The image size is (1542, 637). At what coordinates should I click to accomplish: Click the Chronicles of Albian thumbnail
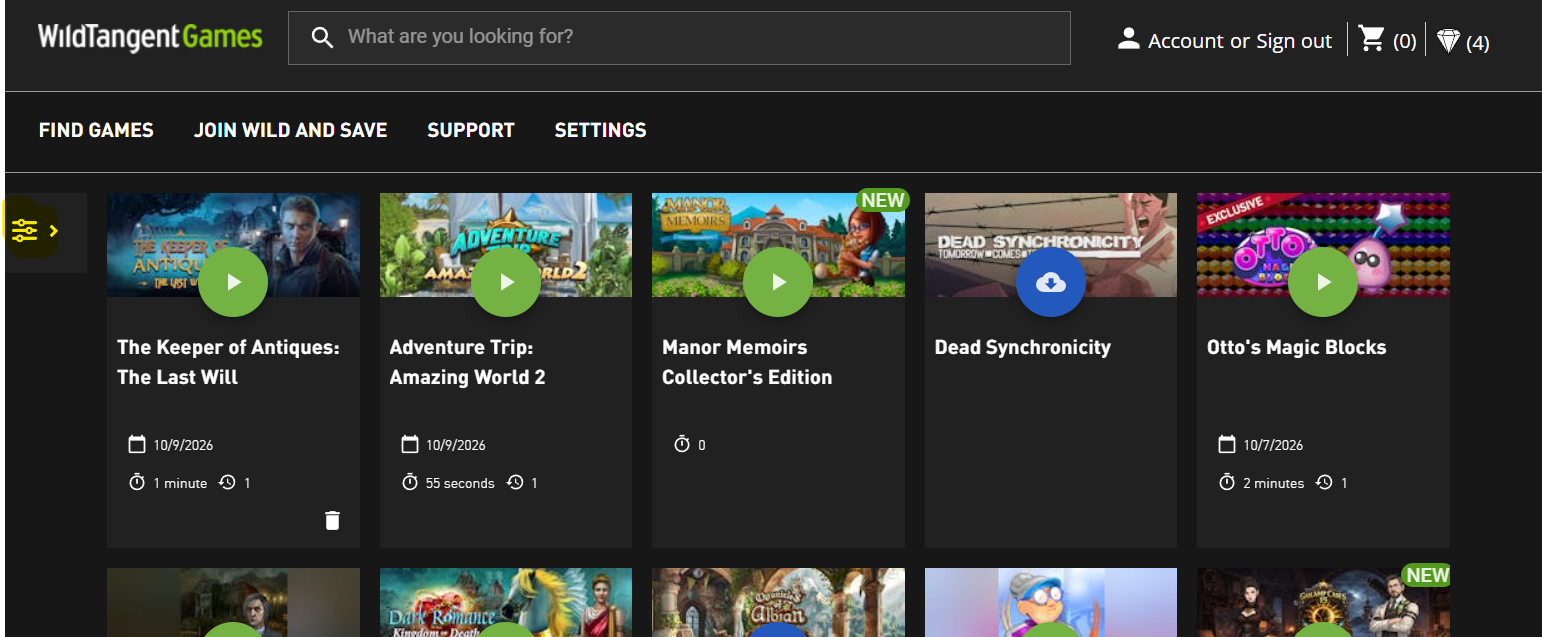[x=778, y=602]
